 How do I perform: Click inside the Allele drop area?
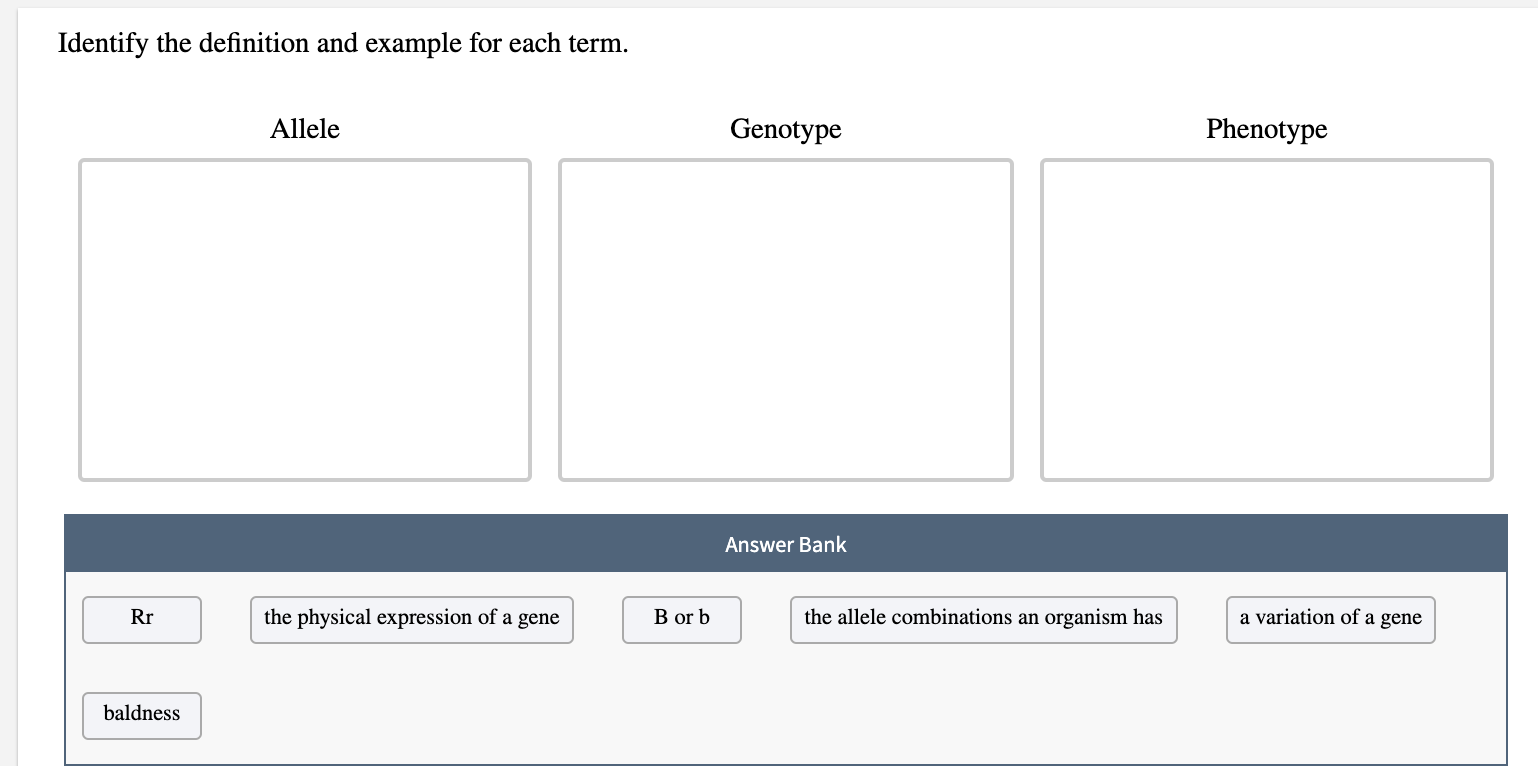[305, 318]
